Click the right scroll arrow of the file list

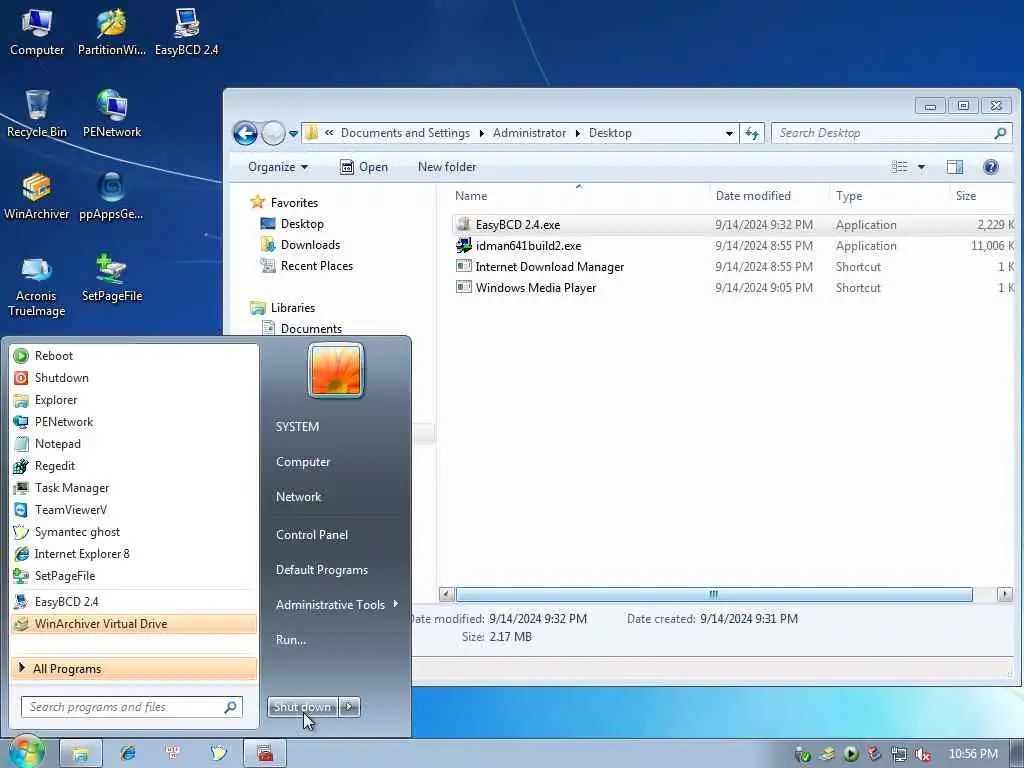[x=1004, y=594]
